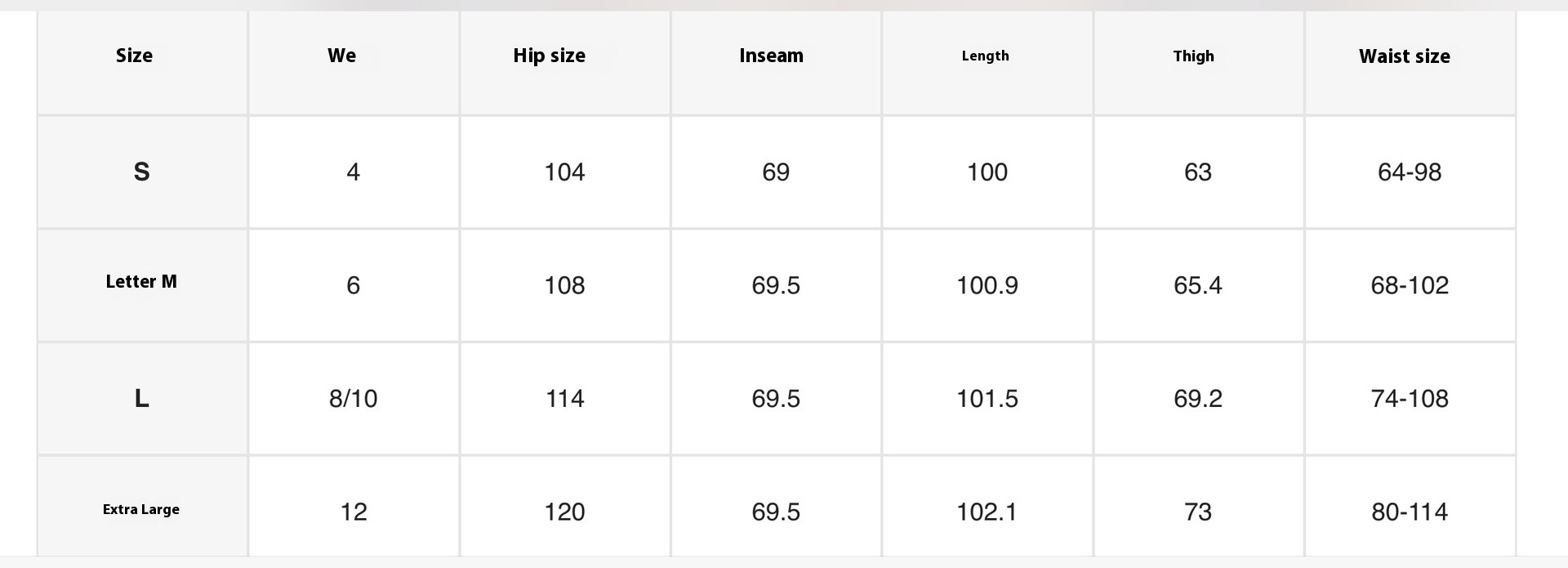Click the Thigh column header
1568x568 pixels.
pyautogui.click(x=1193, y=56)
